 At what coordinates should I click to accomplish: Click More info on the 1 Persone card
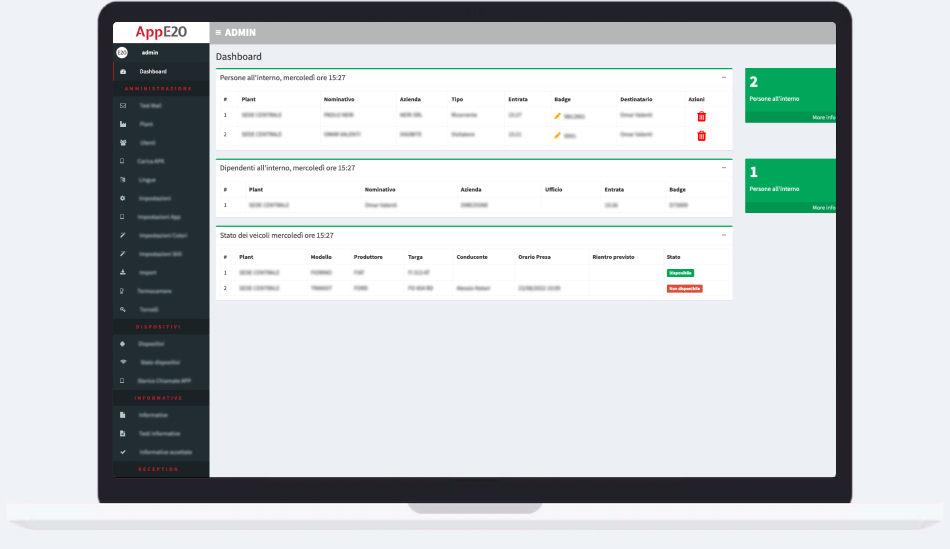823,208
